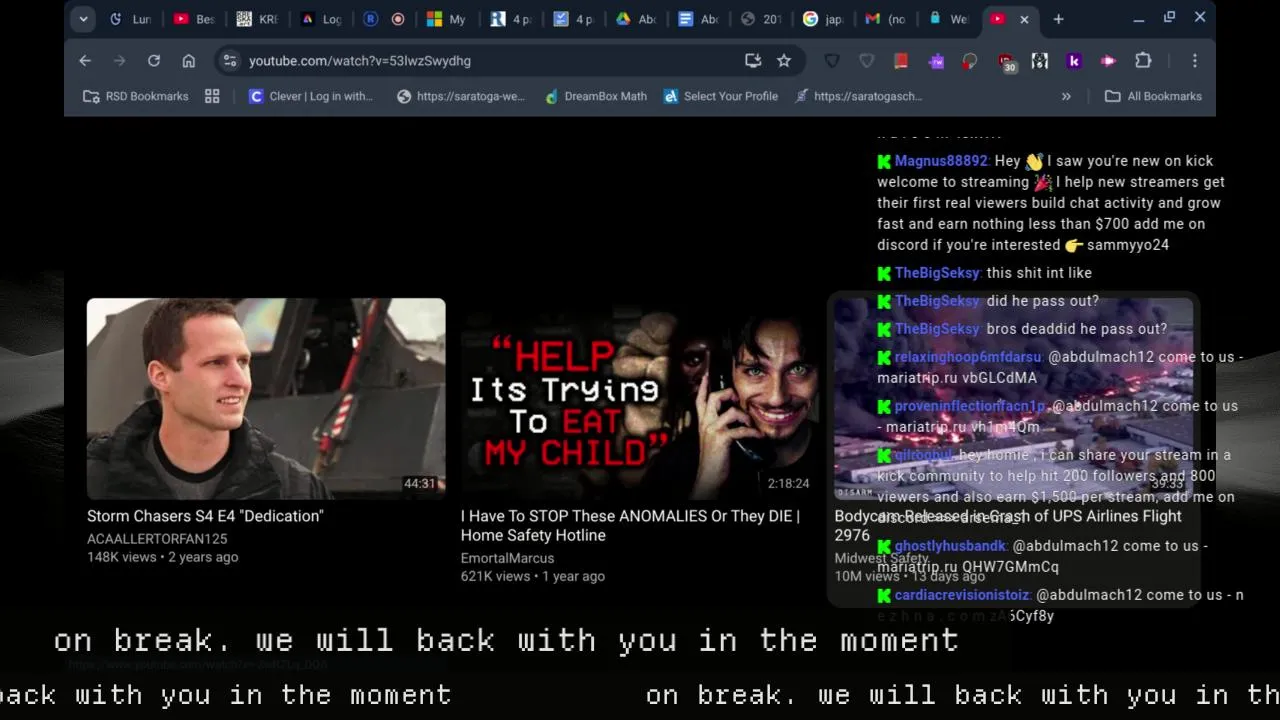Click TheBigSeksy 'shit int like' chat name
Image resolution: width=1280 pixels, height=720 pixels.
click(x=938, y=273)
